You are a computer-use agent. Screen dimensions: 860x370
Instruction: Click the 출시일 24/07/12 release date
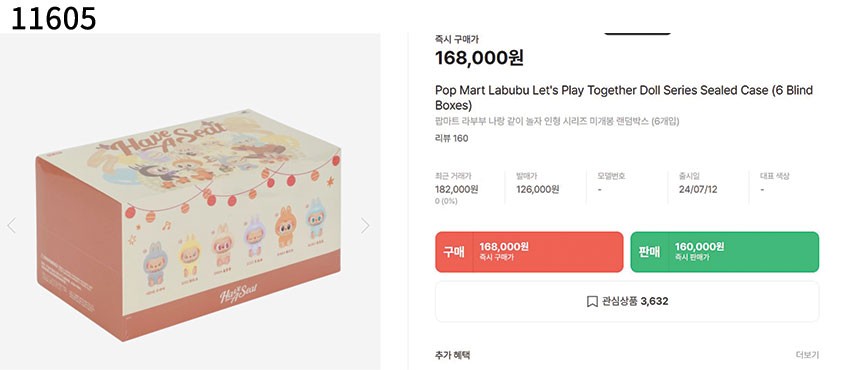[x=699, y=190]
